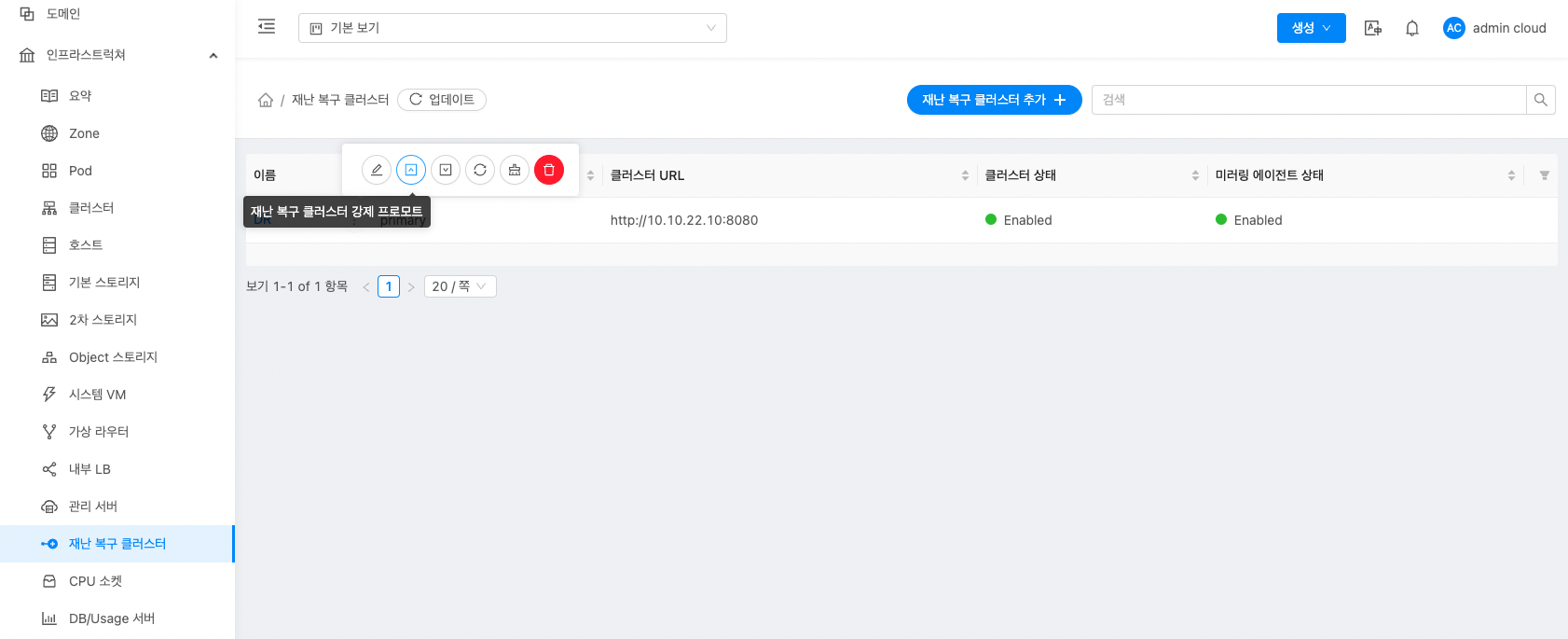Click 재난 복구 클러스터 추가 button

coord(994,100)
